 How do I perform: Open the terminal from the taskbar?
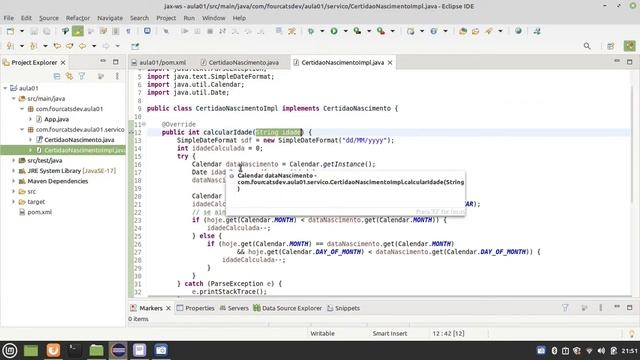click(x=74, y=350)
